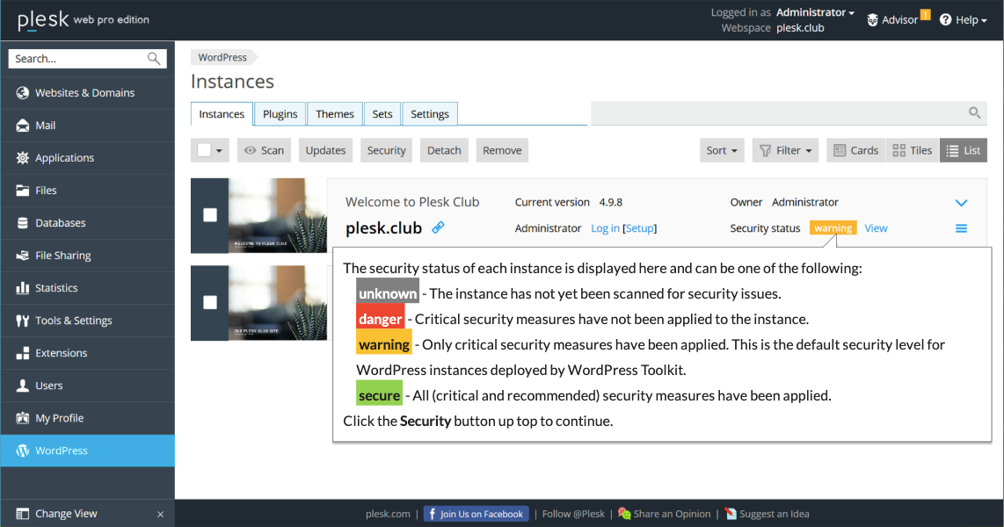Click the Log in link

605,228
